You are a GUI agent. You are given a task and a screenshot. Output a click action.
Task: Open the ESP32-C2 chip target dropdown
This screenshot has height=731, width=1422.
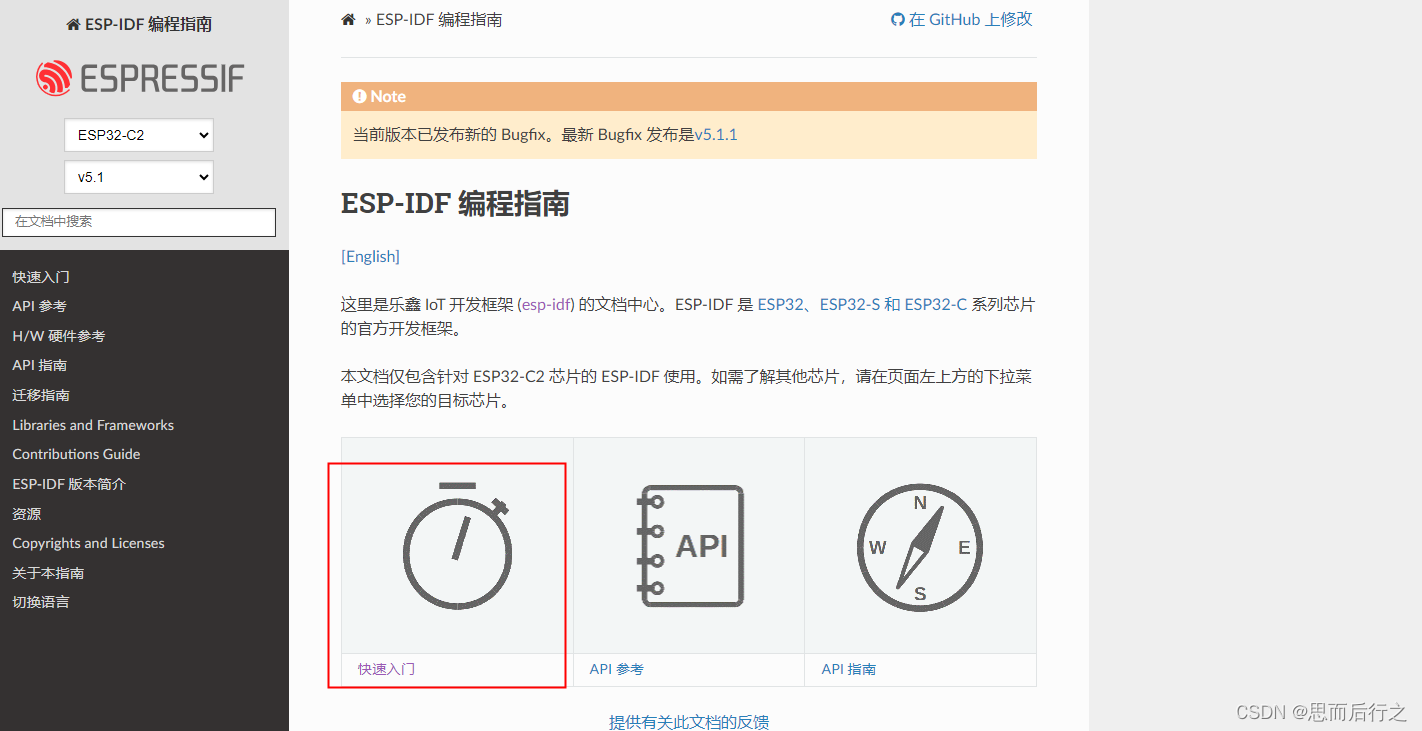(x=139, y=135)
